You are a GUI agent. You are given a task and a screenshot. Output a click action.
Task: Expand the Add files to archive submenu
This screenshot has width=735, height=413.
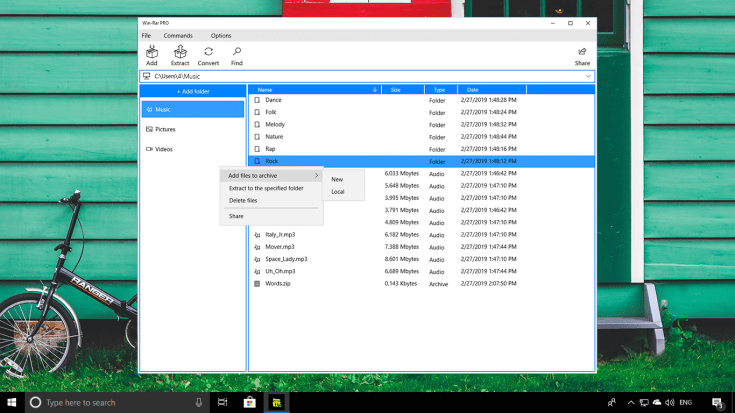(x=271, y=176)
